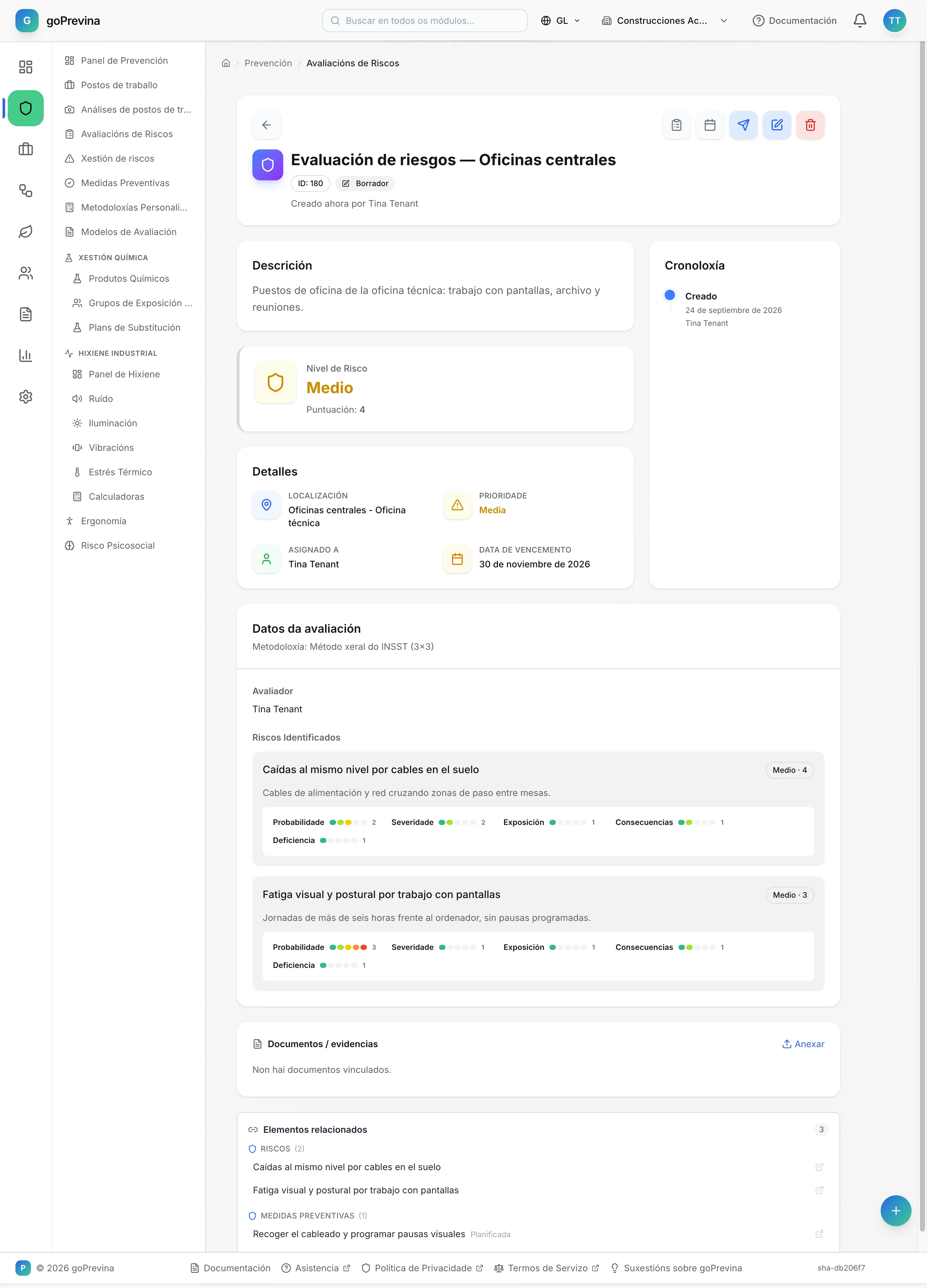Click the 'Creado' timeline marker dot
This screenshot has height=1288, width=927.
click(x=669, y=295)
